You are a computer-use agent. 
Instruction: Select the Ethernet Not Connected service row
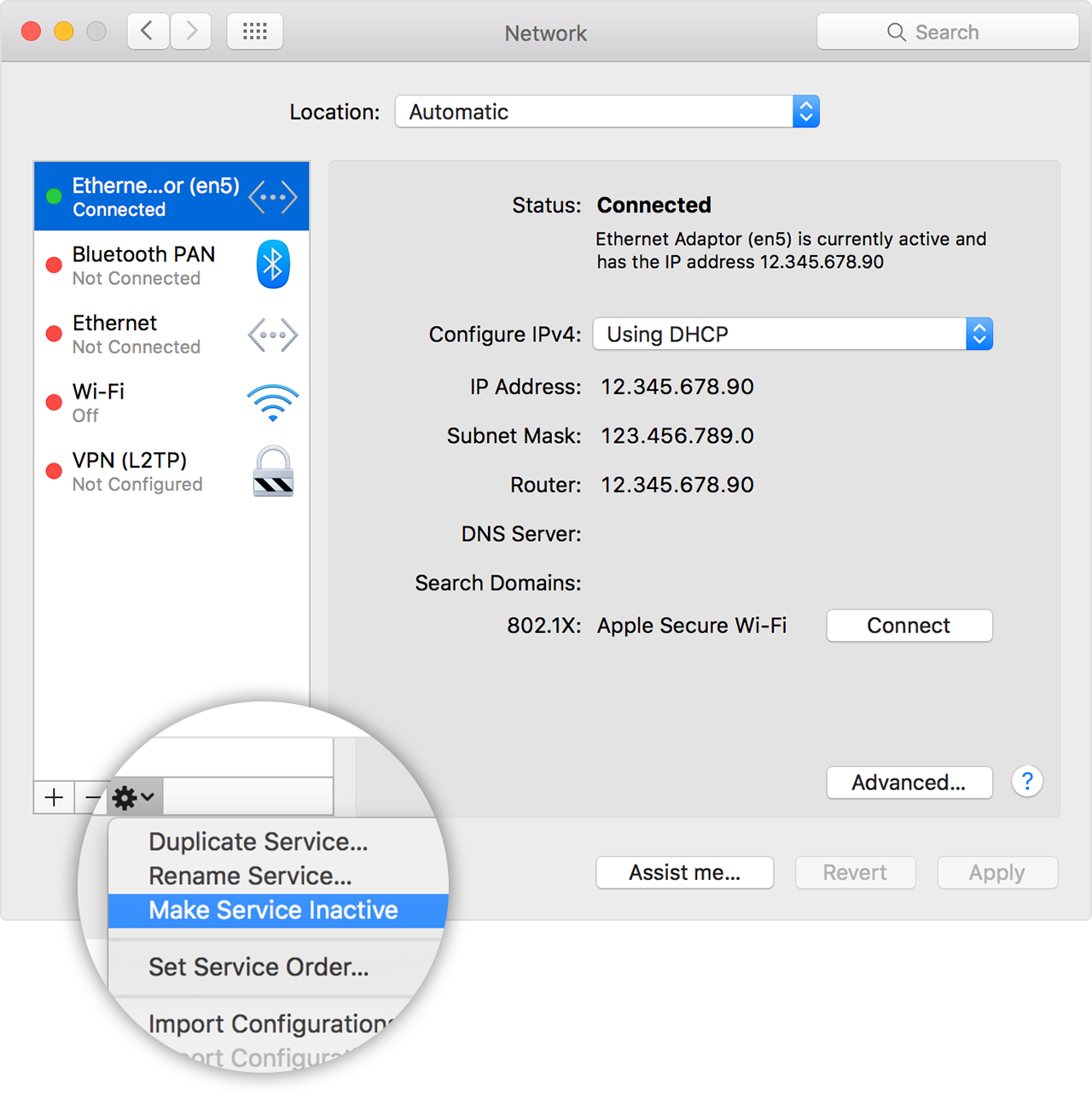coord(171,335)
